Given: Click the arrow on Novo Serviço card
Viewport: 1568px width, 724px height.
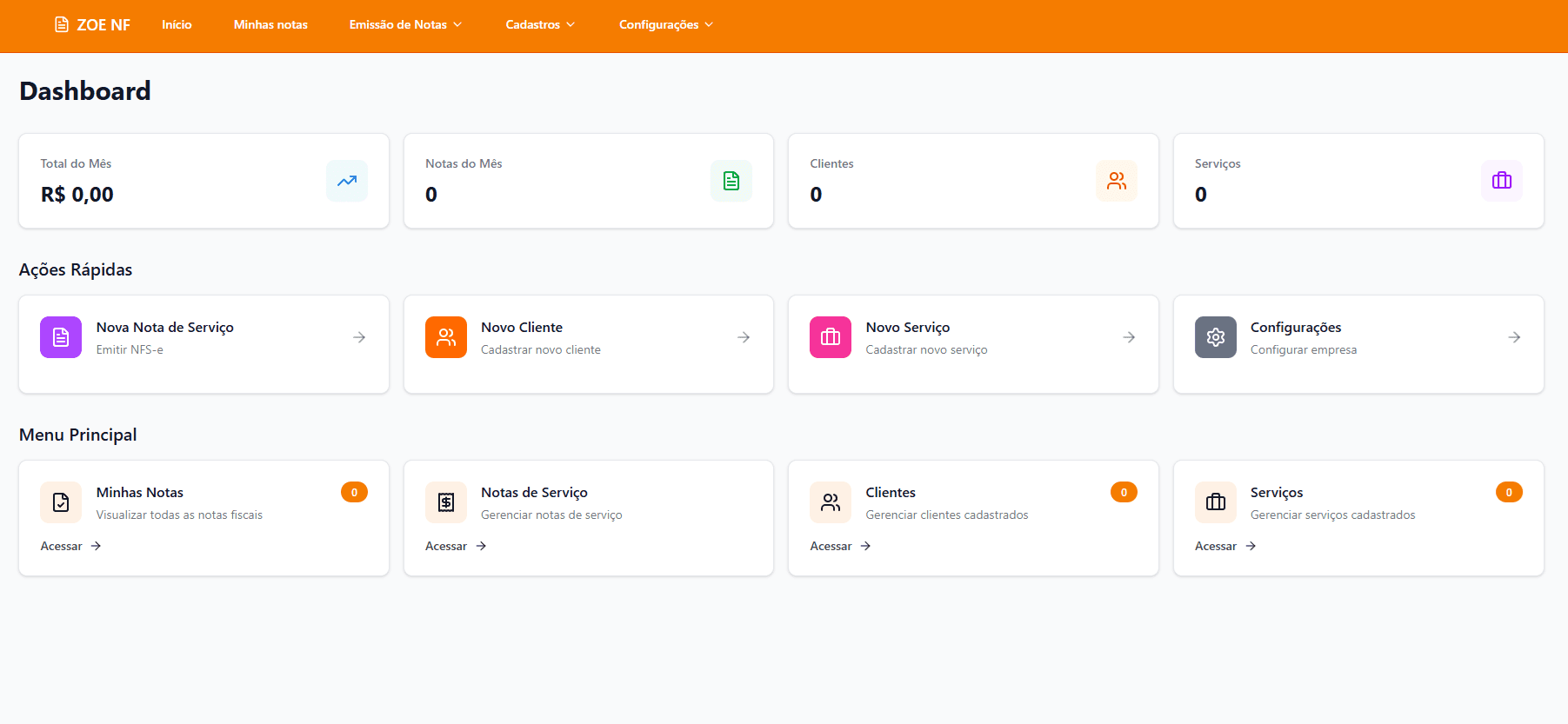Looking at the screenshot, I should coord(1129,337).
